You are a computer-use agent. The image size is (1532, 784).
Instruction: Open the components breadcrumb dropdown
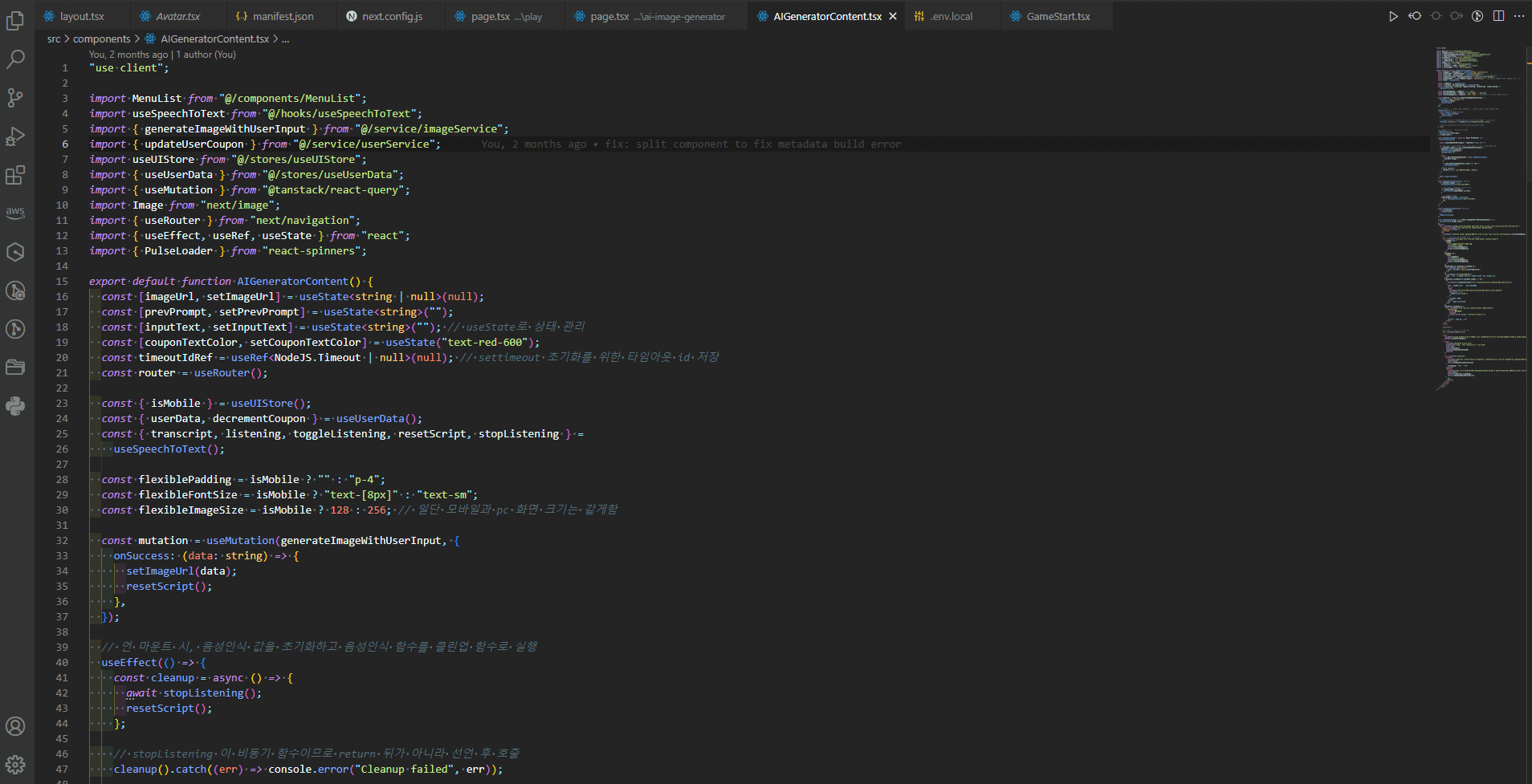point(101,39)
